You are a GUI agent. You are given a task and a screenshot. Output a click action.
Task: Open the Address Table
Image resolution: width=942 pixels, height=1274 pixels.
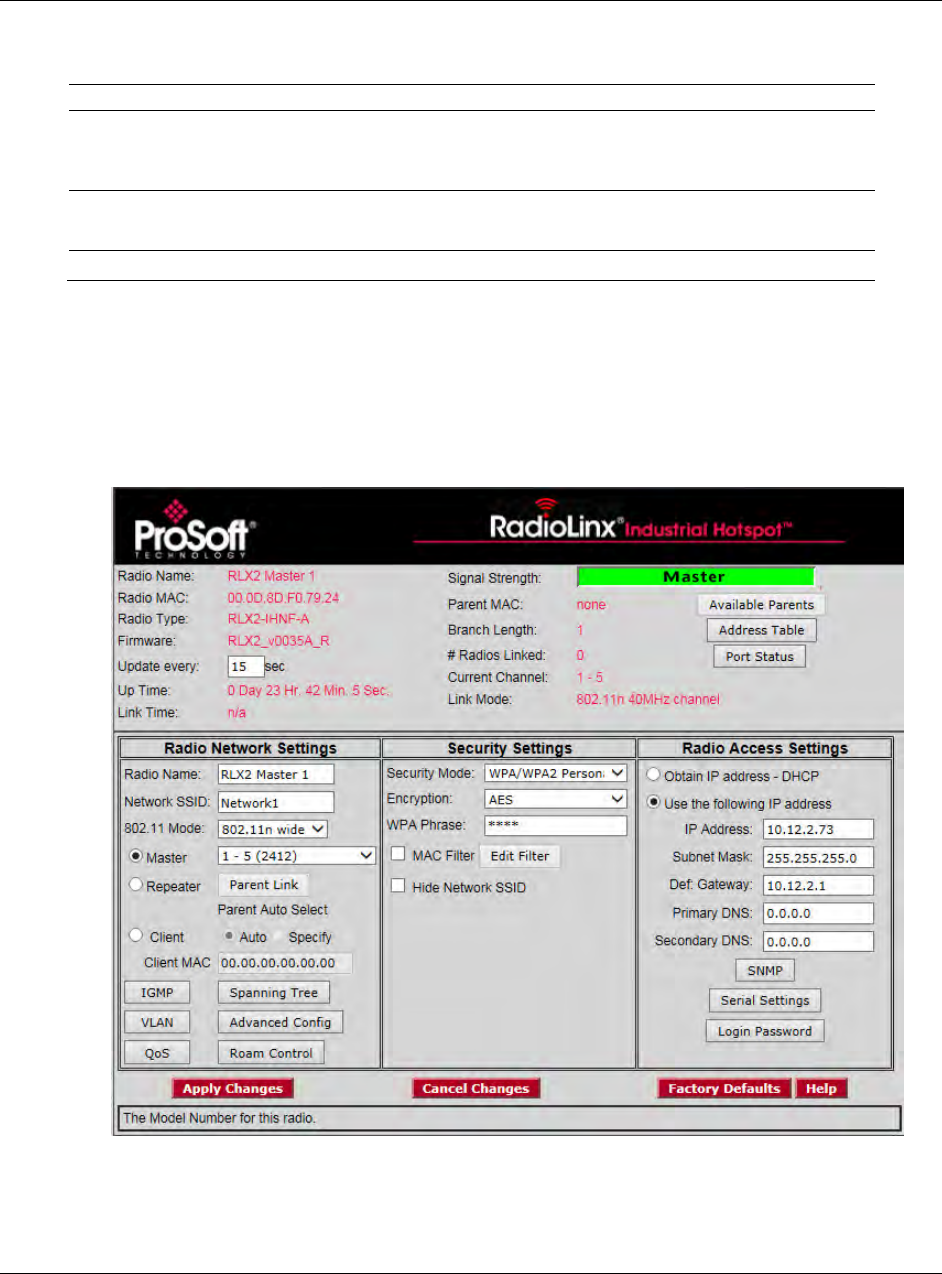click(x=761, y=631)
